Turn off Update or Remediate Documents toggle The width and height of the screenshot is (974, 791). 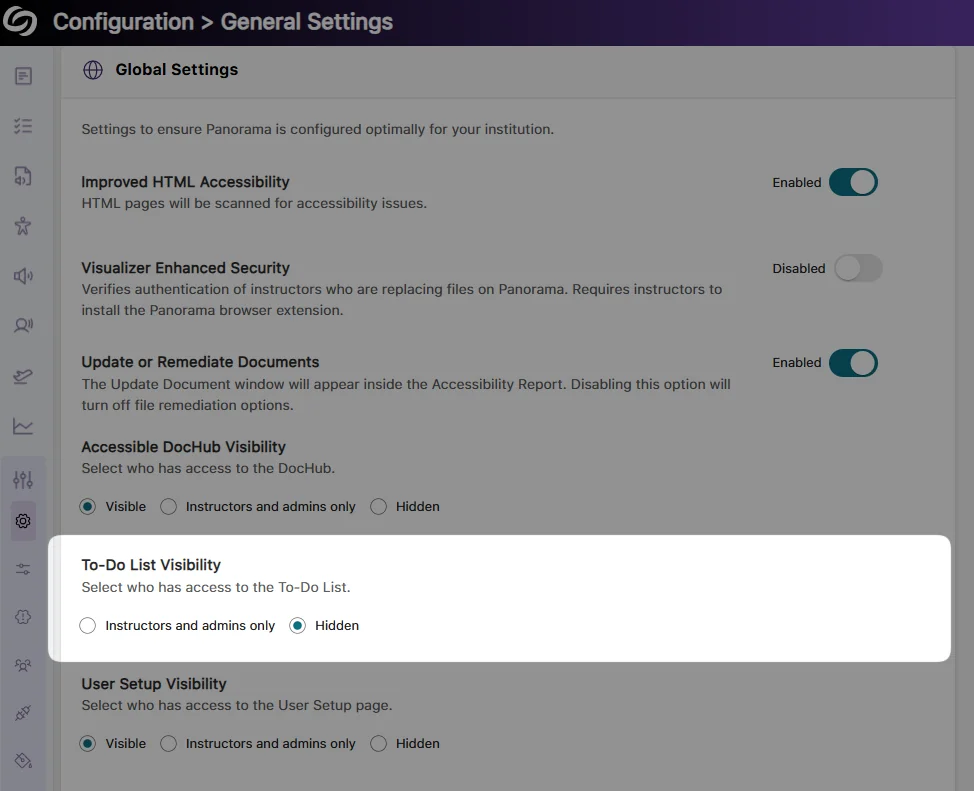(x=853, y=362)
